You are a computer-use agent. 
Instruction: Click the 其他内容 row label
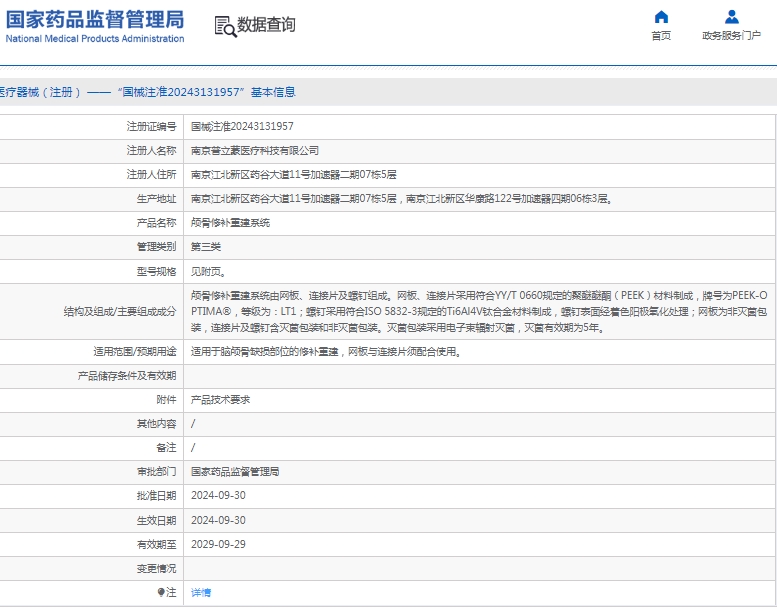(x=156, y=424)
